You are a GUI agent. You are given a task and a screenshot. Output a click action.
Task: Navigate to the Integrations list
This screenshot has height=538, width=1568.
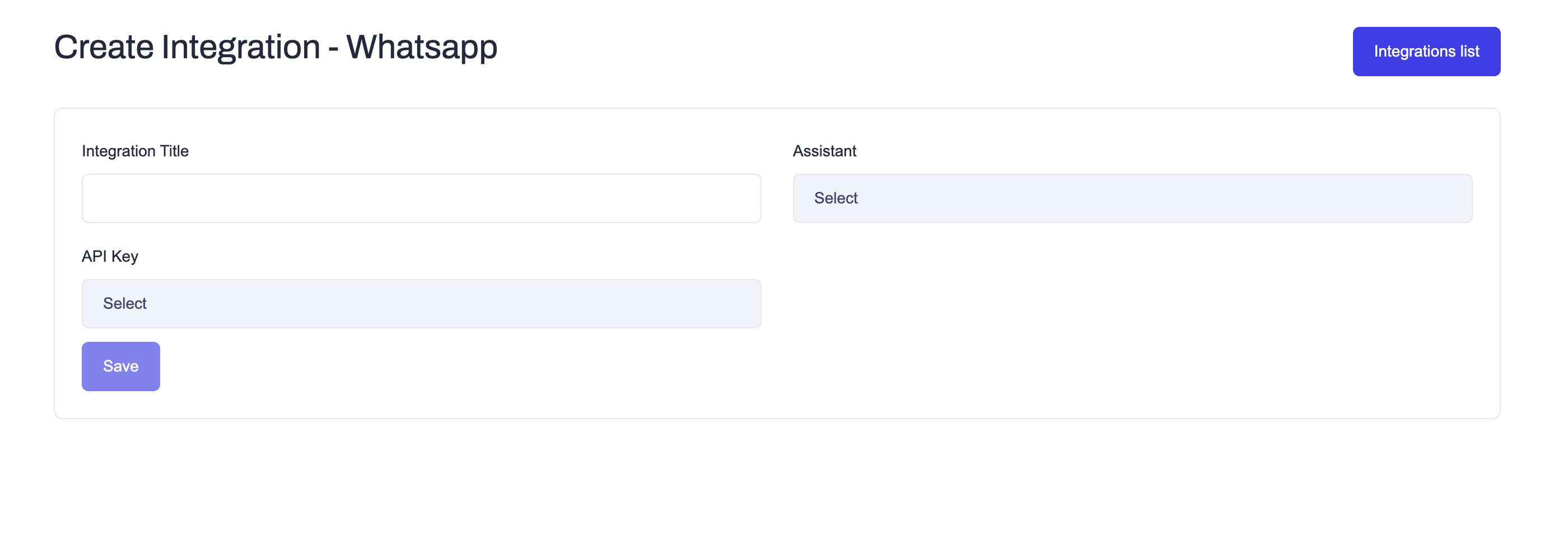coord(1427,51)
